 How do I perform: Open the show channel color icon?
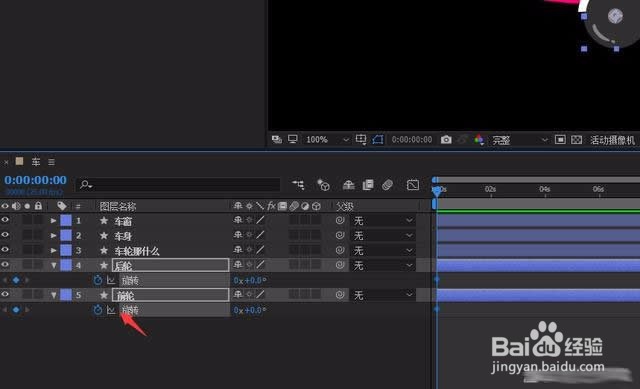coord(479,140)
